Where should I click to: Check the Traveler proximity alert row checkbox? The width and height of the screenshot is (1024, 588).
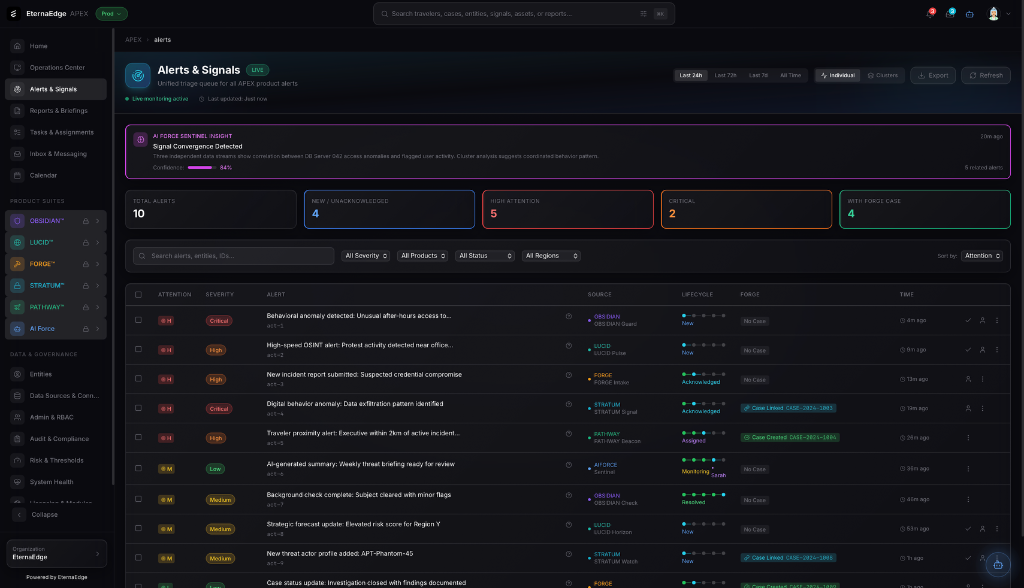point(138,437)
